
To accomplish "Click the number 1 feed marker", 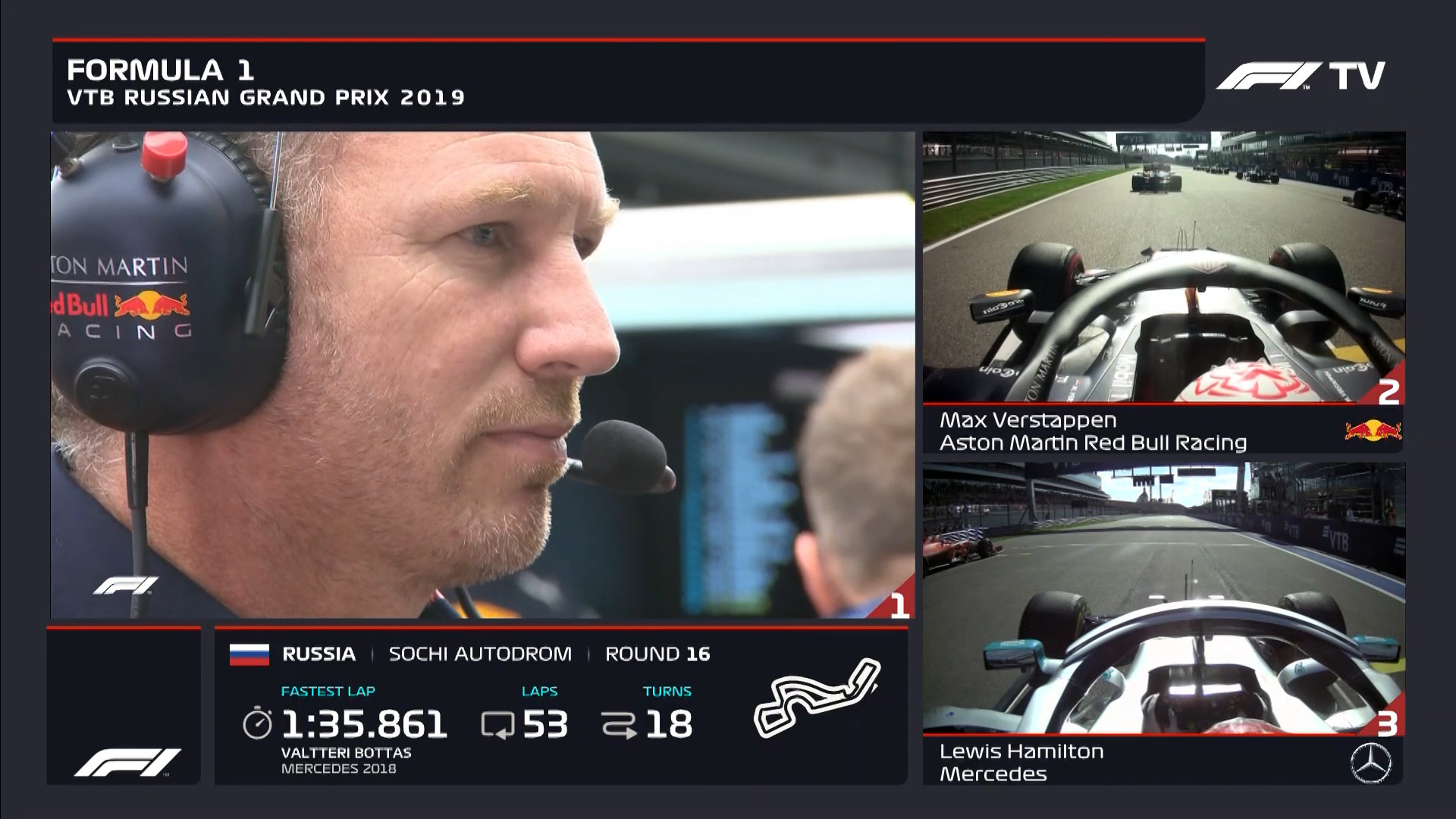I will pyautogui.click(x=899, y=606).
